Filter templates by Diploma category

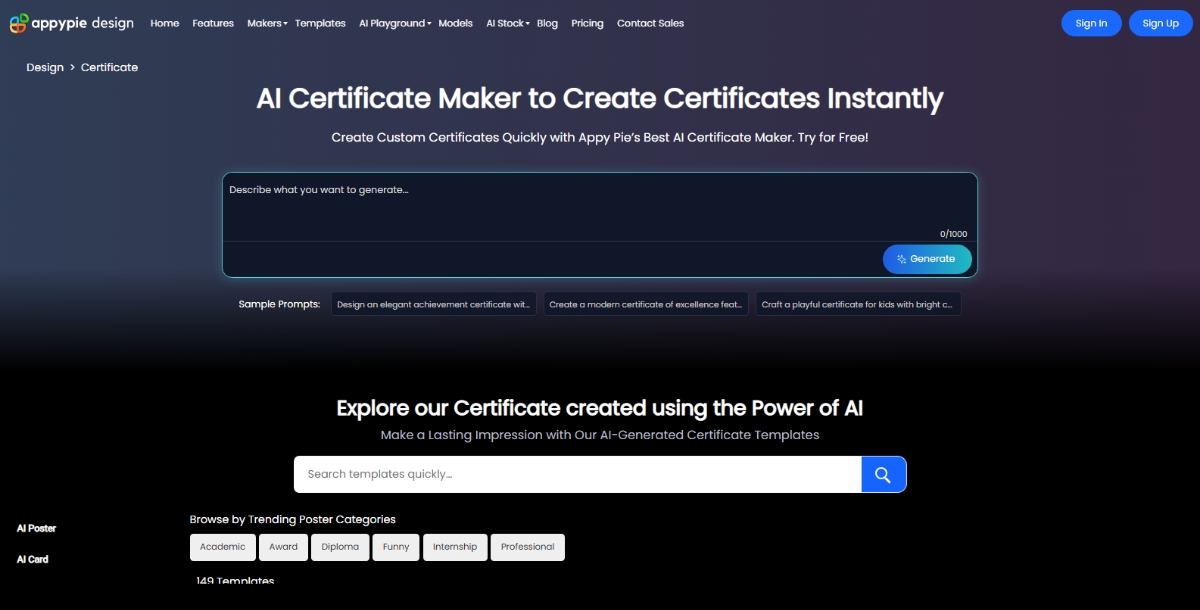coord(340,547)
